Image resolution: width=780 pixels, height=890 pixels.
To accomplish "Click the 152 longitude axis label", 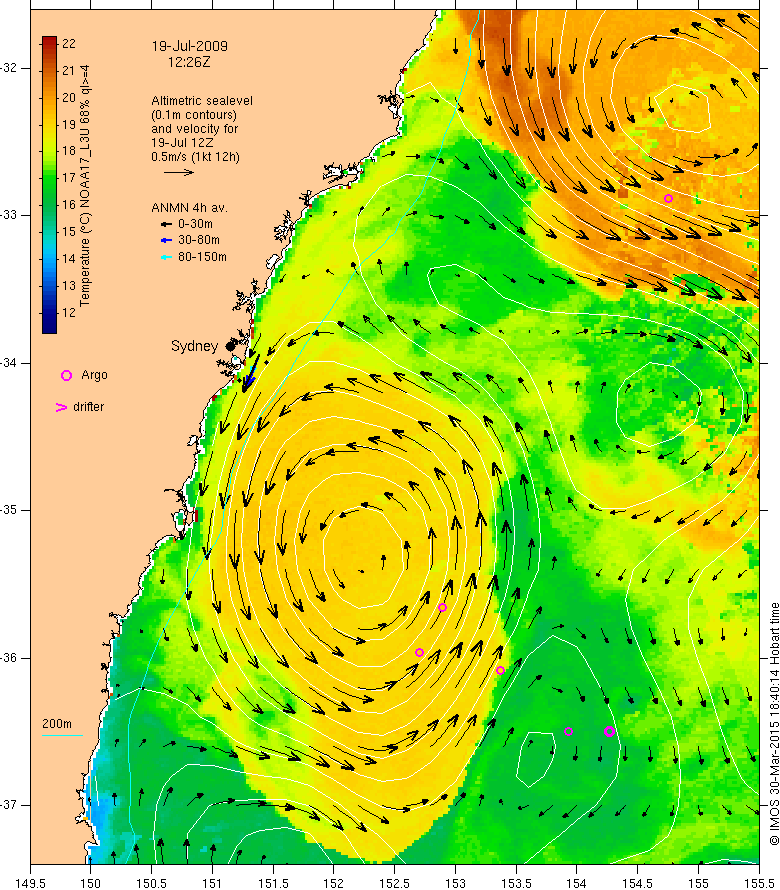I will 334,884.
